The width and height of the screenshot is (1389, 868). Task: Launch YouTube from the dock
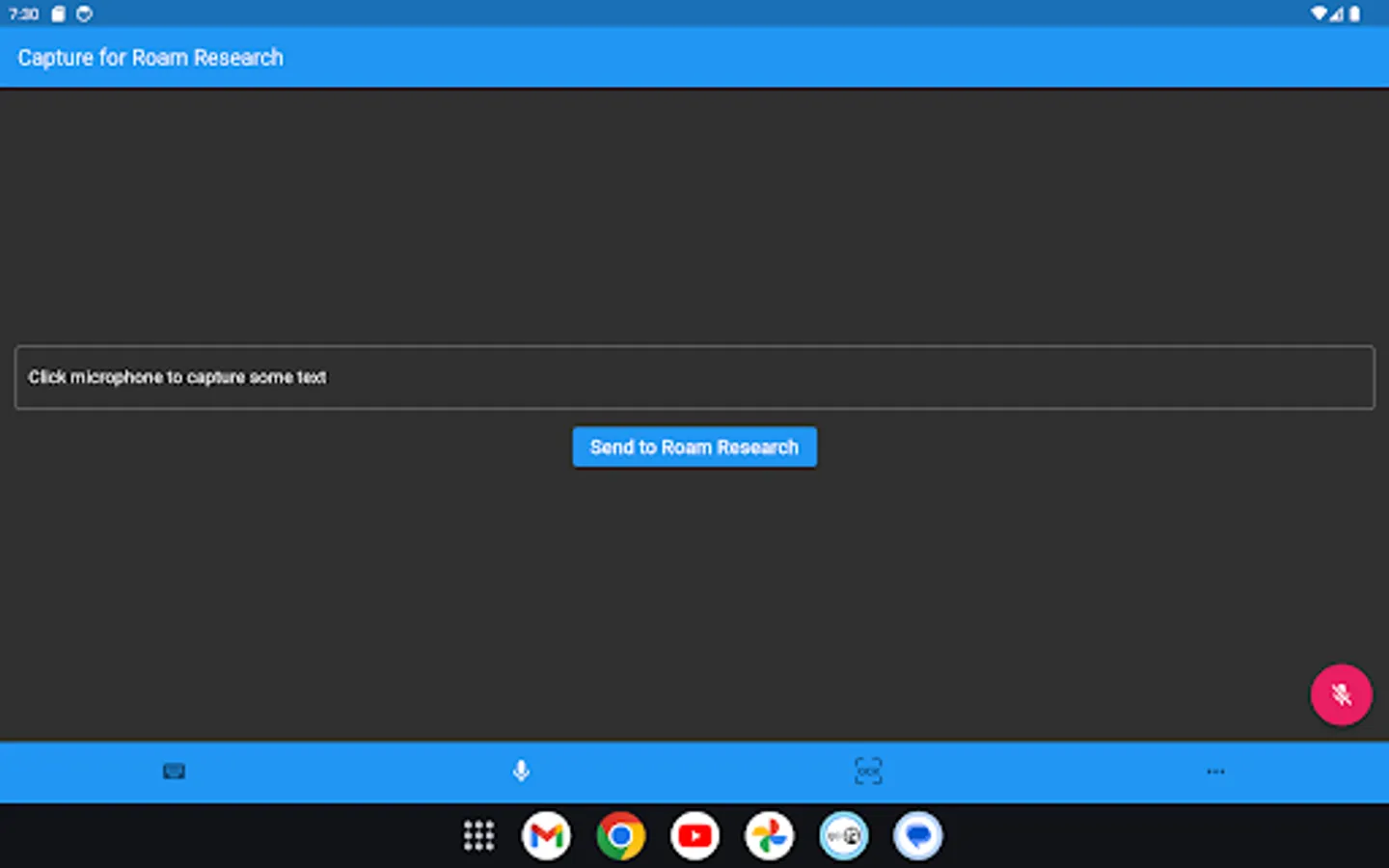coord(694,836)
